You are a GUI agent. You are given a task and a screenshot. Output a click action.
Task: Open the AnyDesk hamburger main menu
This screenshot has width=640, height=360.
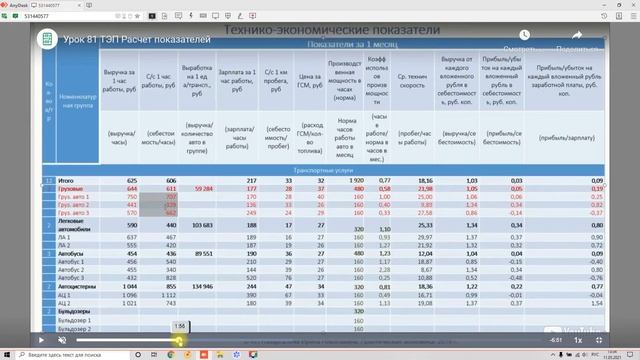point(633,16)
